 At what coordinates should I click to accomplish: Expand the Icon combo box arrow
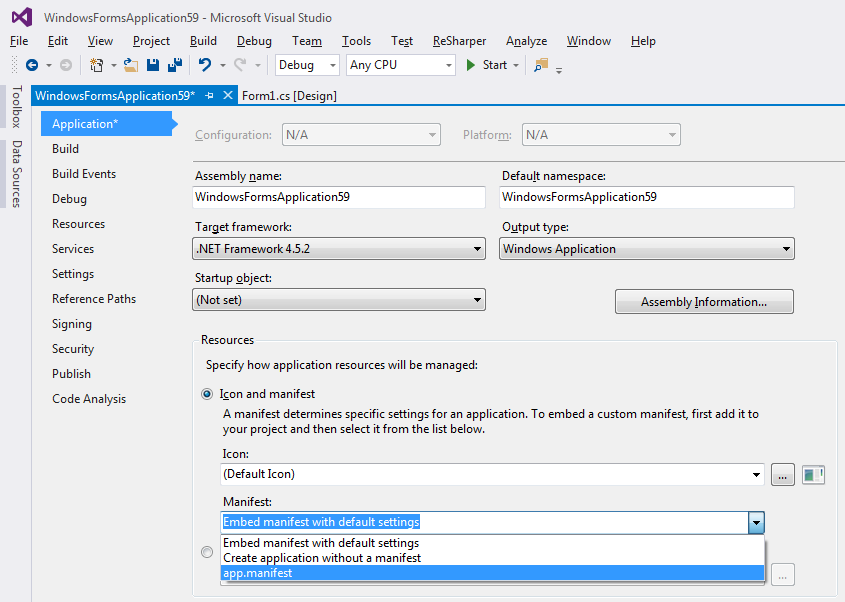point(756,475)
